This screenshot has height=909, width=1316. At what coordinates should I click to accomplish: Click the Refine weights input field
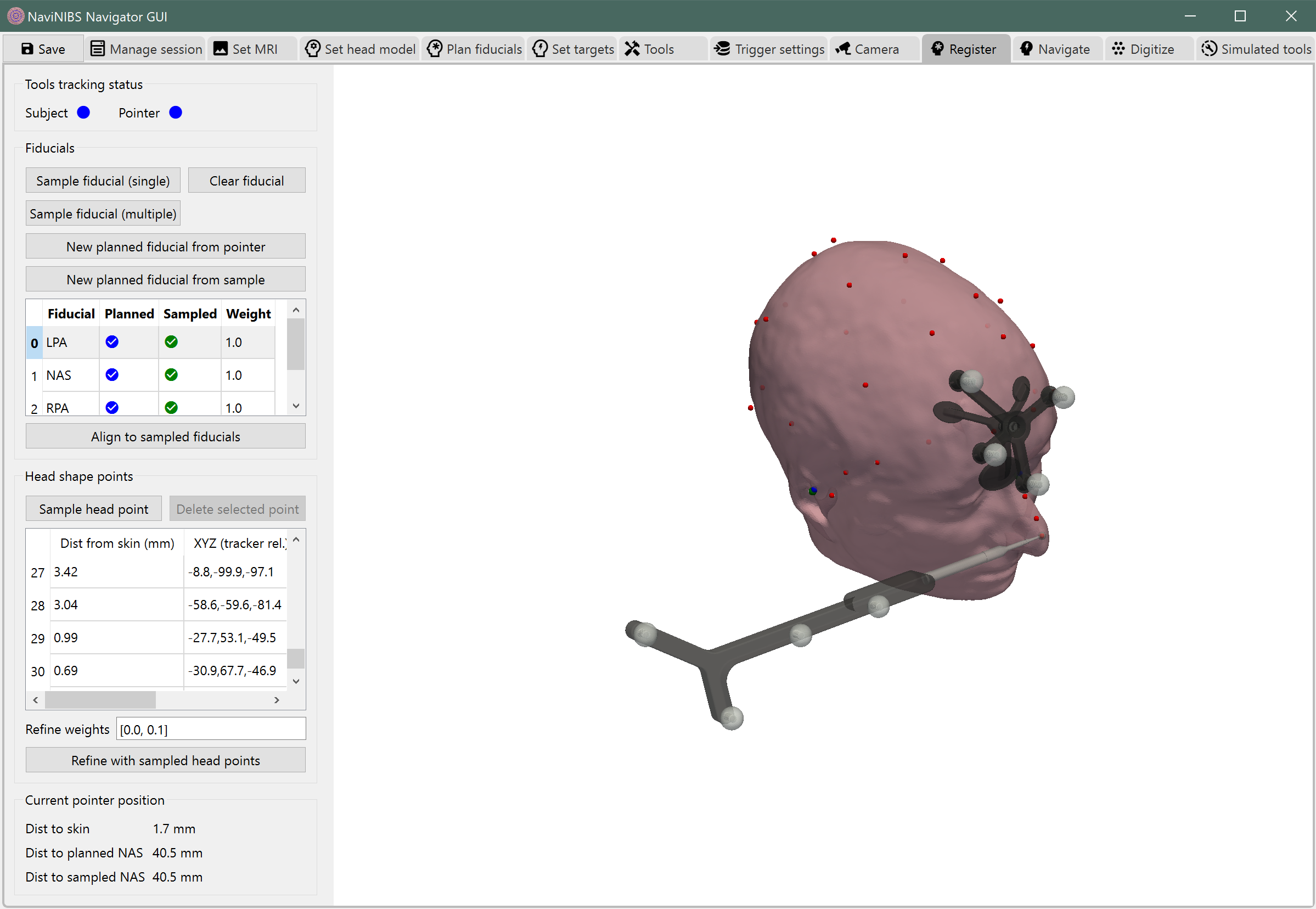tap(211, 729)
